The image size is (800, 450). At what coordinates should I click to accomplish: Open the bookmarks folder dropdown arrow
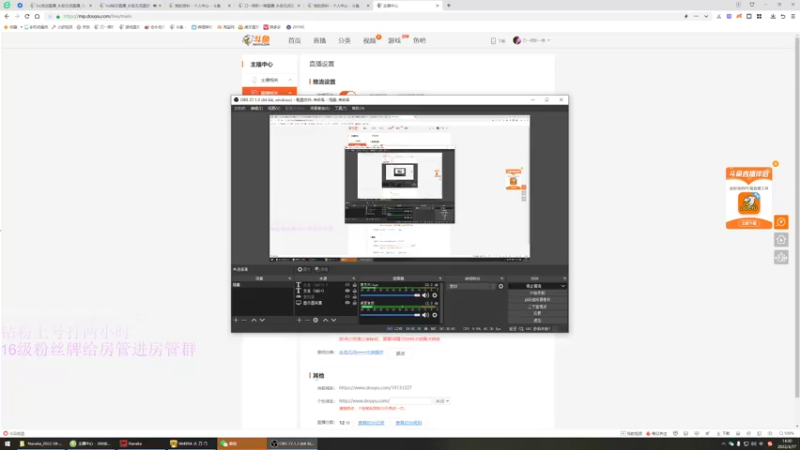[21, 27]
